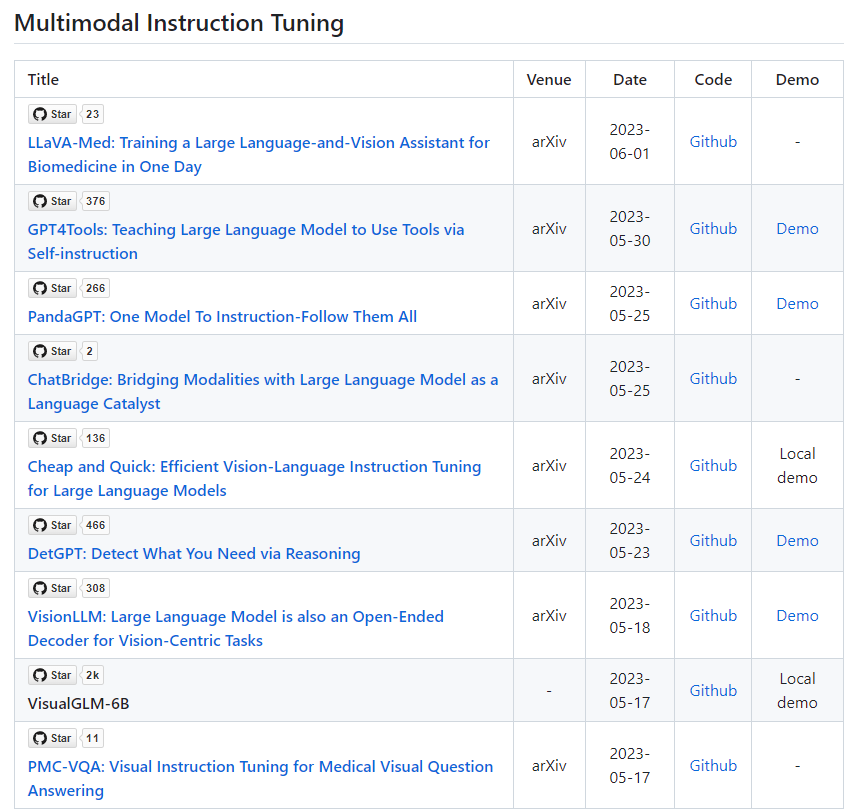The image size is (852, 809).
Task: Click the GitHub Star button for PandaGPT
Action: click(52, 288)
